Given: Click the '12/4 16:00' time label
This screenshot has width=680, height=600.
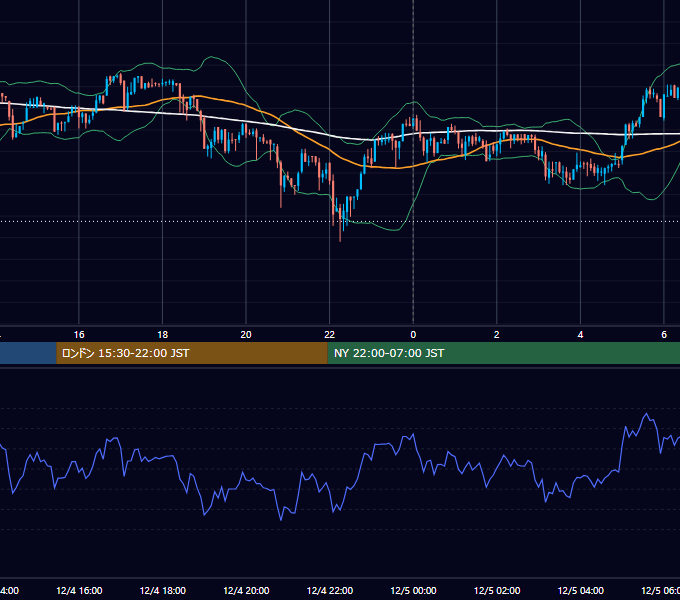Looking at the screenshot, I should point(79,590).
